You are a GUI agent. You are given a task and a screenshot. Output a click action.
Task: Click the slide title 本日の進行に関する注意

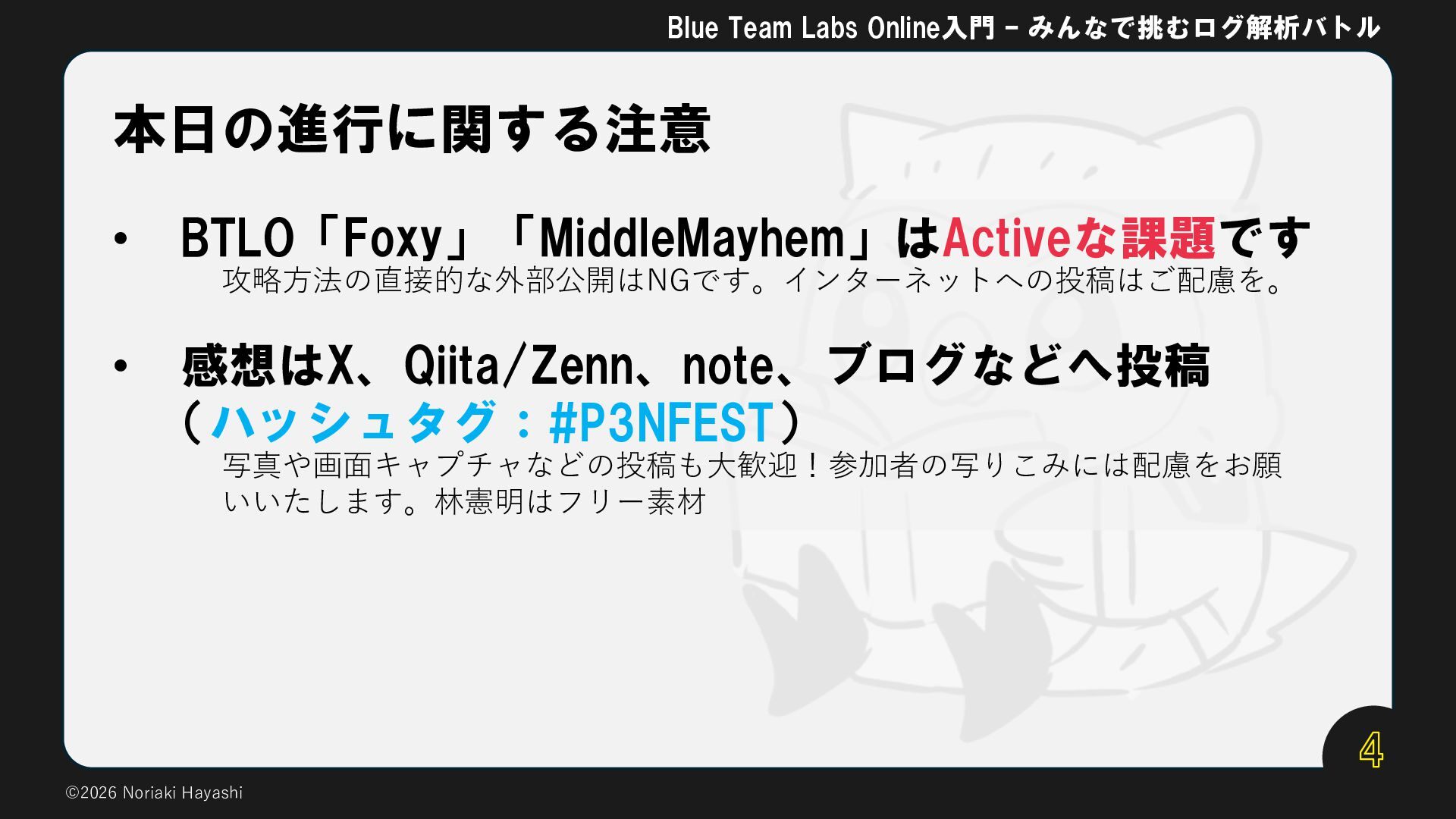click(412, 130)
